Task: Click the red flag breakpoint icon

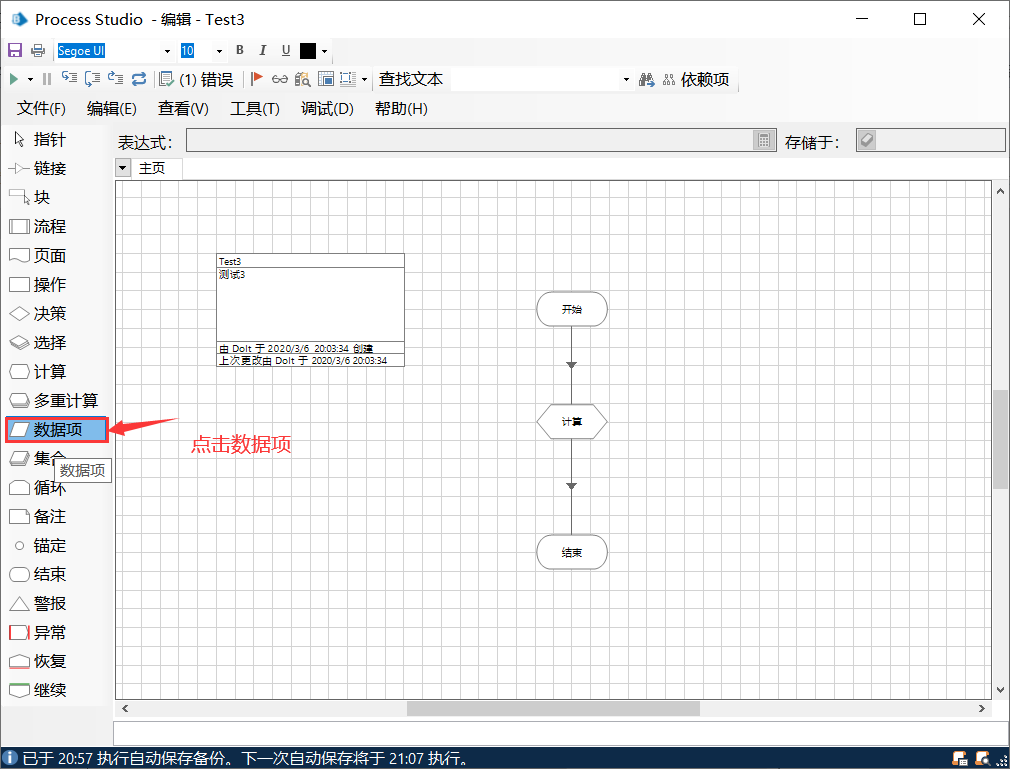Action: coord(256,79)
